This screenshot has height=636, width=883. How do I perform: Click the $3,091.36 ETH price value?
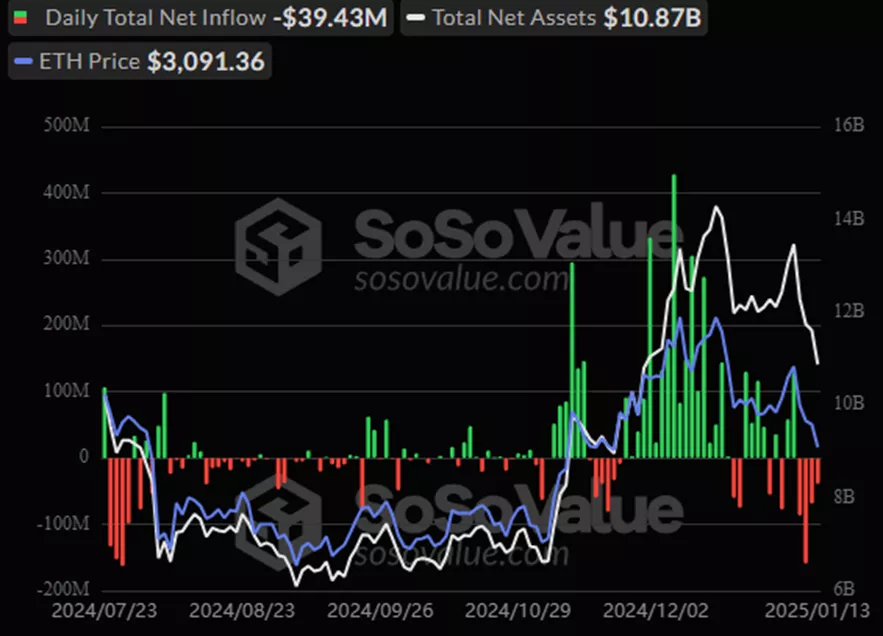pos(206,62)
